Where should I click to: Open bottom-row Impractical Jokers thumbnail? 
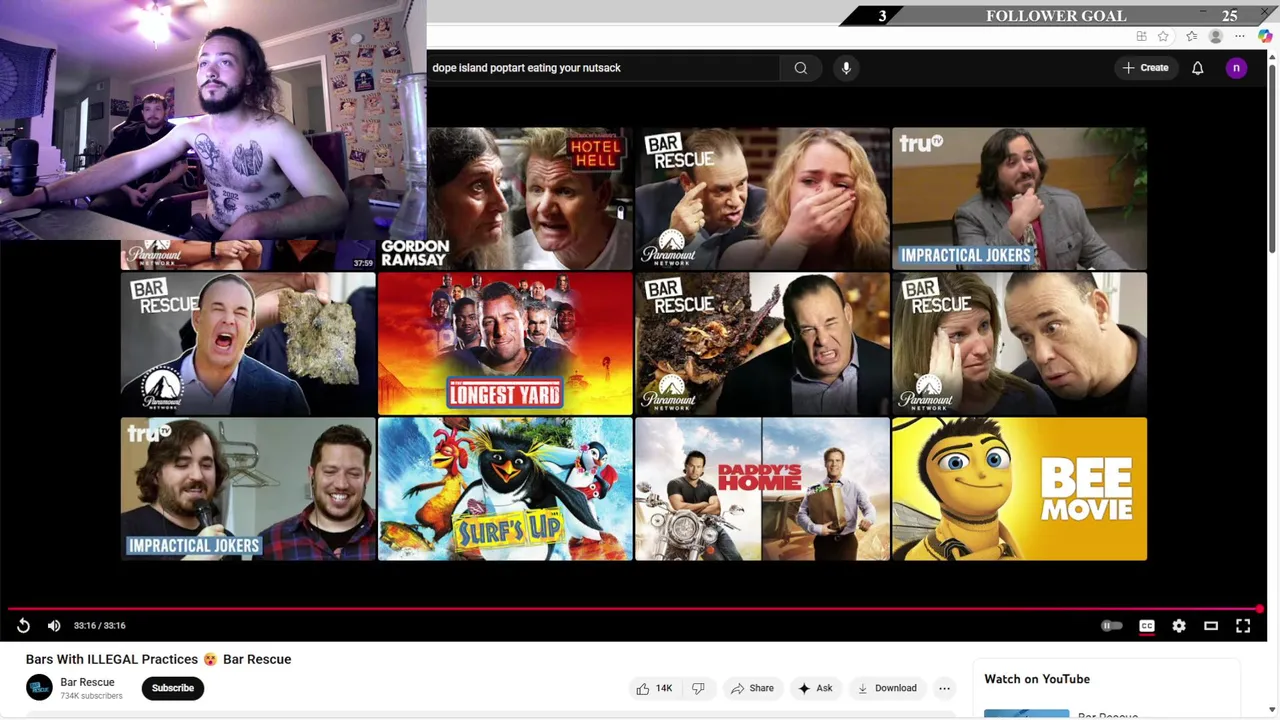tap(248, 489)
